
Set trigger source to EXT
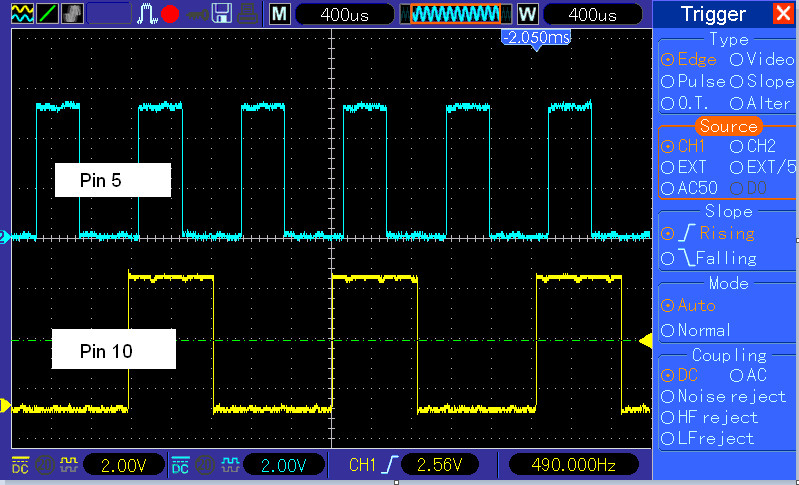684,167
